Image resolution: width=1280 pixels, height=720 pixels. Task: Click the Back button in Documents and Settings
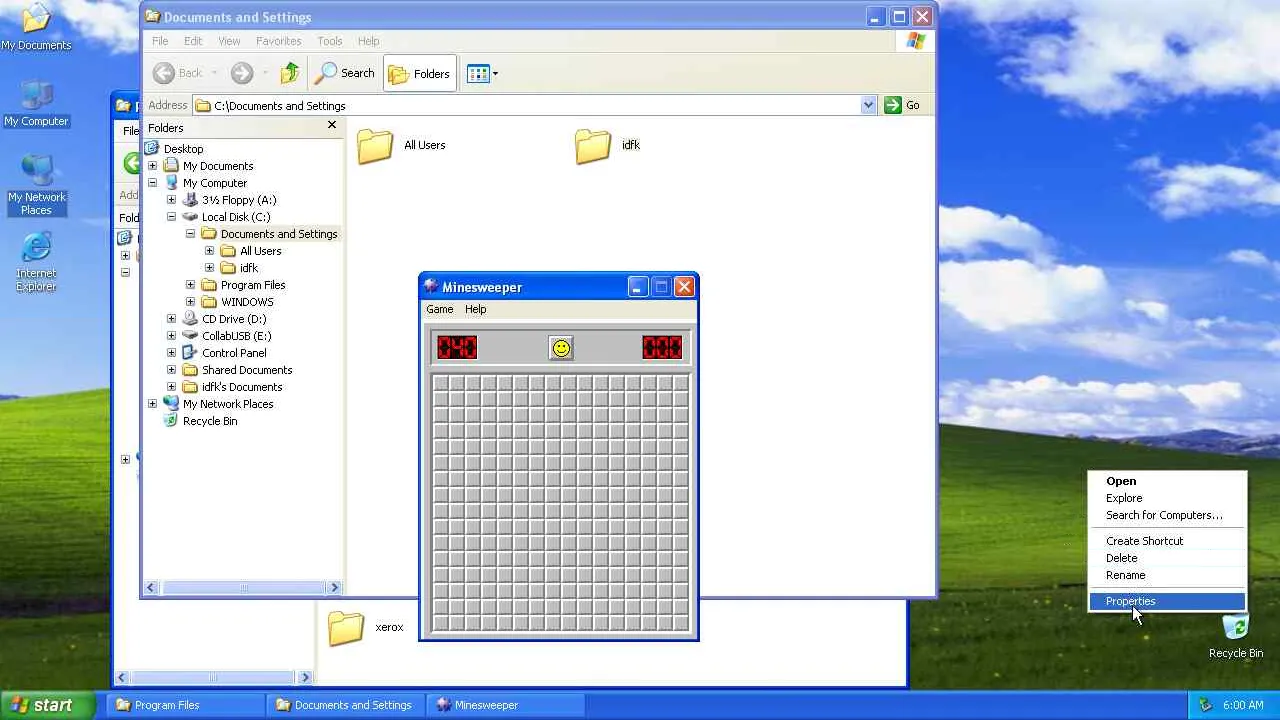(x=179, y=73)
